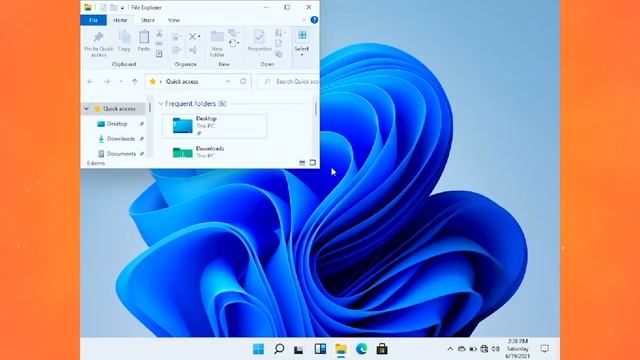Open the Widgets panel on taskbar
640x360 pixels.
(320, 349)
